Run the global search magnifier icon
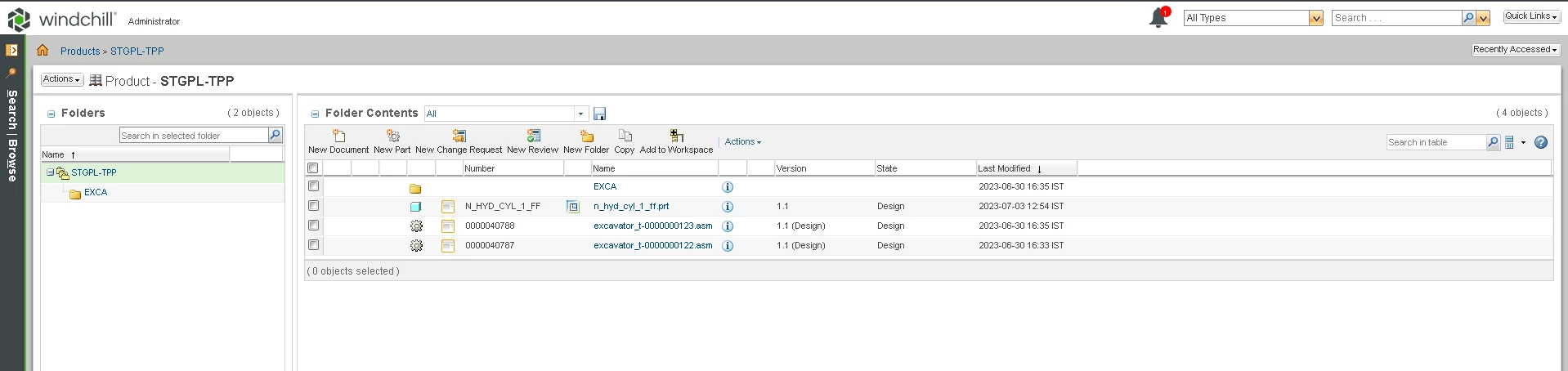The width and height of the screenshot is (1568, 371). tap(1468, 18)
